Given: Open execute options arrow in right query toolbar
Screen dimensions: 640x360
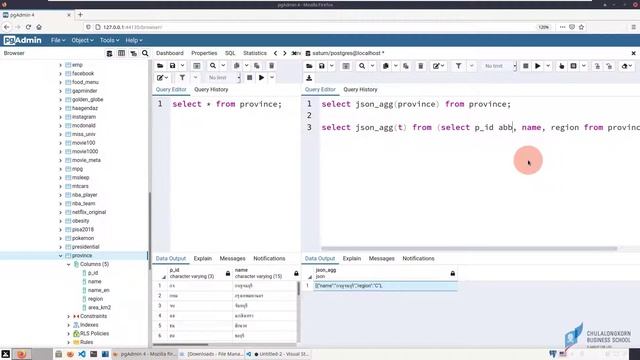Looking at the screenshot, I should tap(548, 66).
